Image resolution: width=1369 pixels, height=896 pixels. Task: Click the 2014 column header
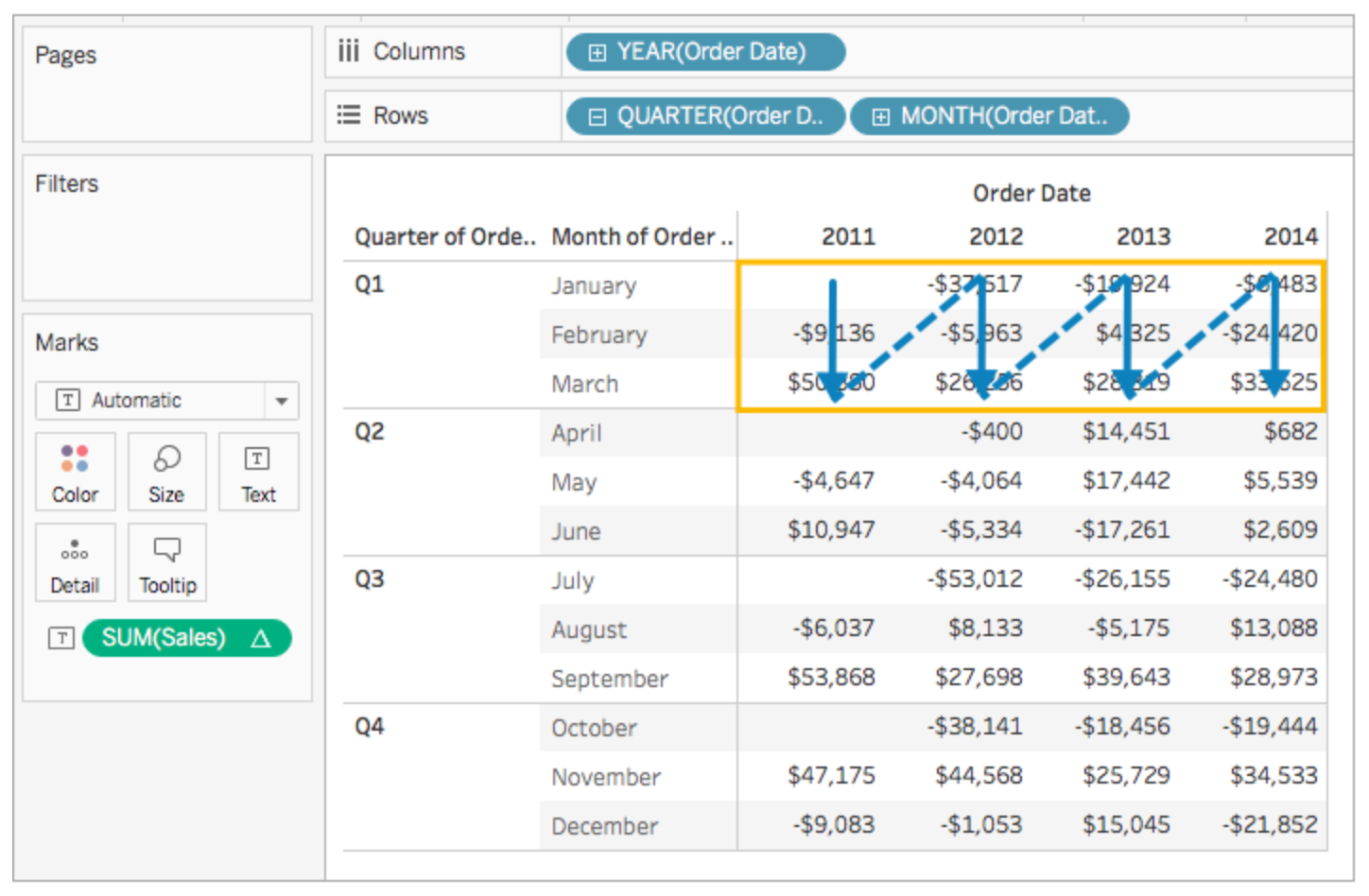1291,236
